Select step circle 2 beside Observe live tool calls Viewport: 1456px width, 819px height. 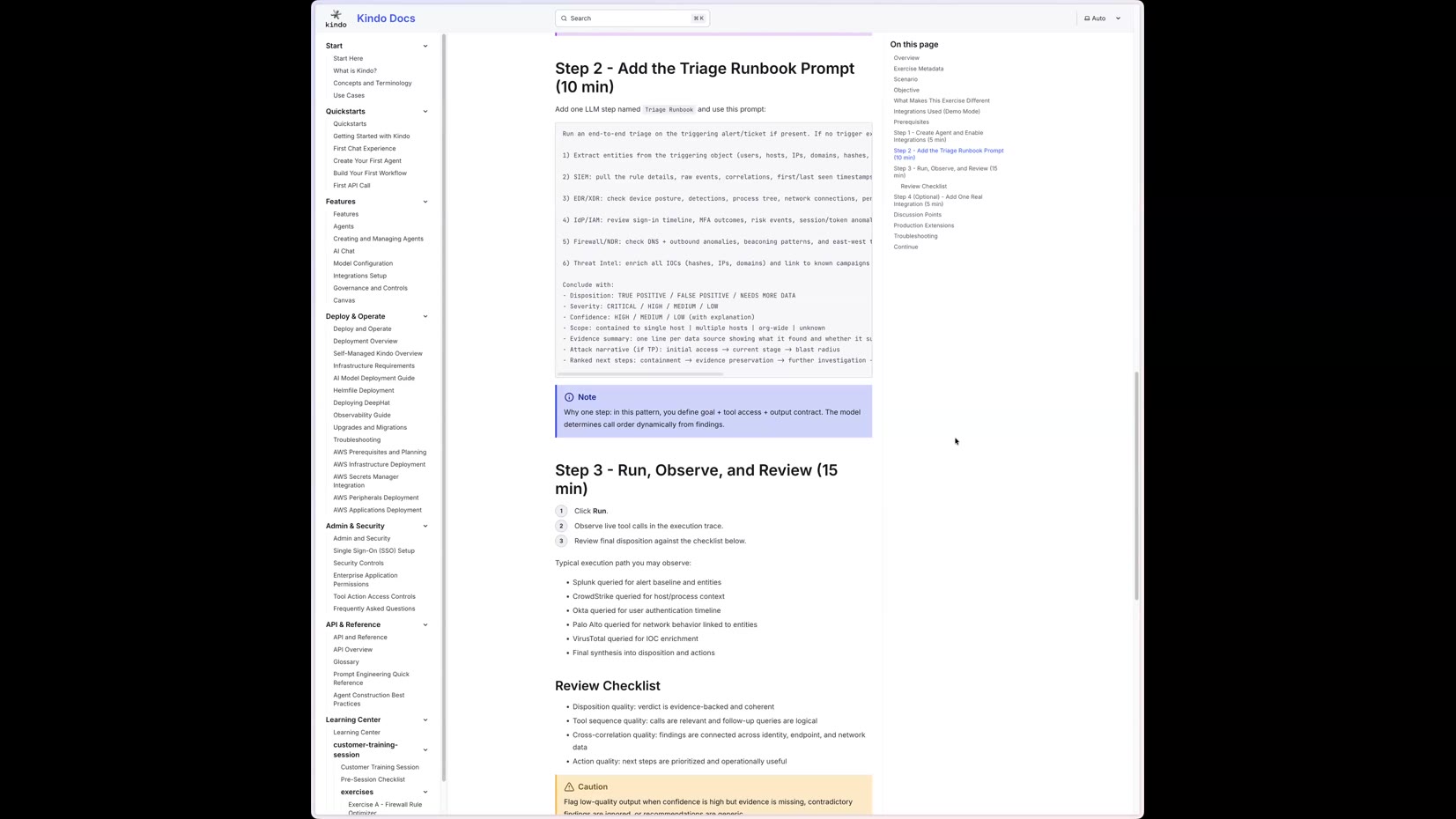click(561, 526)
